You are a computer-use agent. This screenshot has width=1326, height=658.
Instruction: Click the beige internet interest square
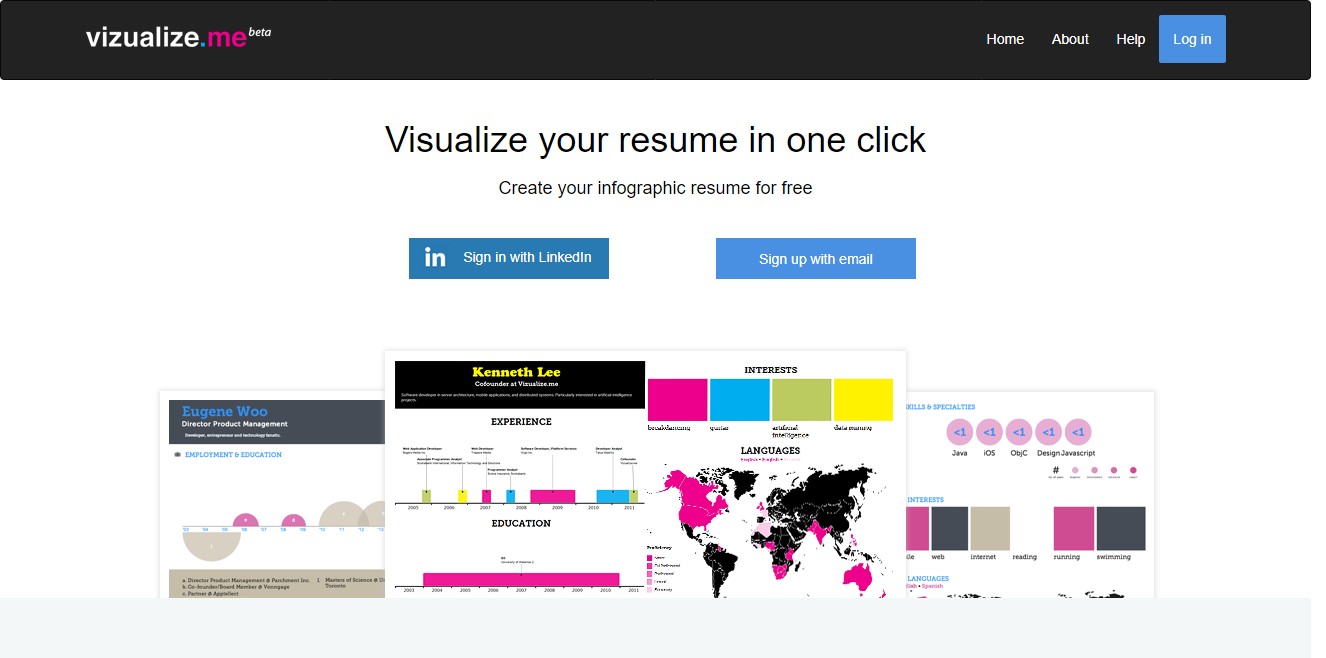tap(990, 528)
